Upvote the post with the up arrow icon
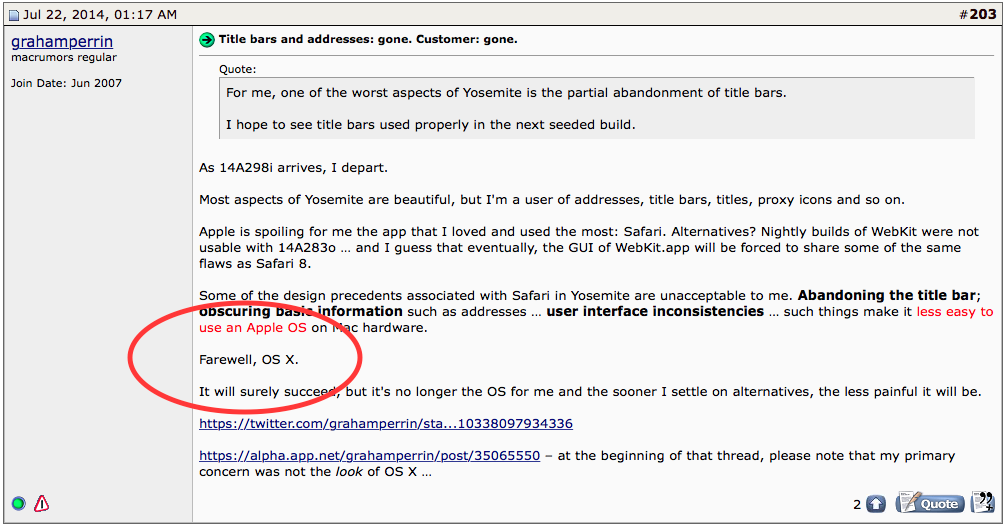Viewport: 1003px width, 526px height. click(876, 504)
